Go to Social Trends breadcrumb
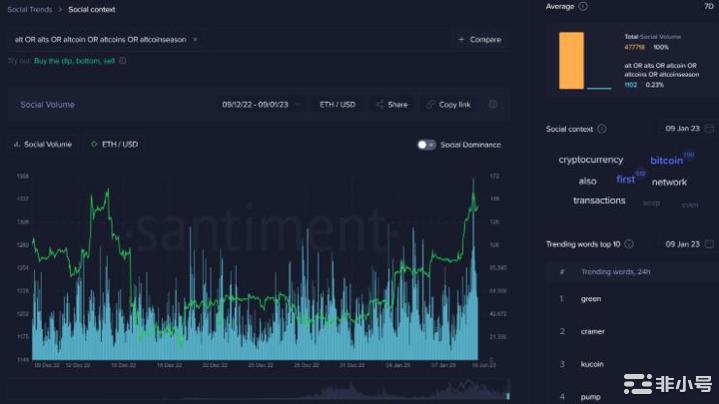The width and height of the screenshot is (719, 404). coord(32,9)
